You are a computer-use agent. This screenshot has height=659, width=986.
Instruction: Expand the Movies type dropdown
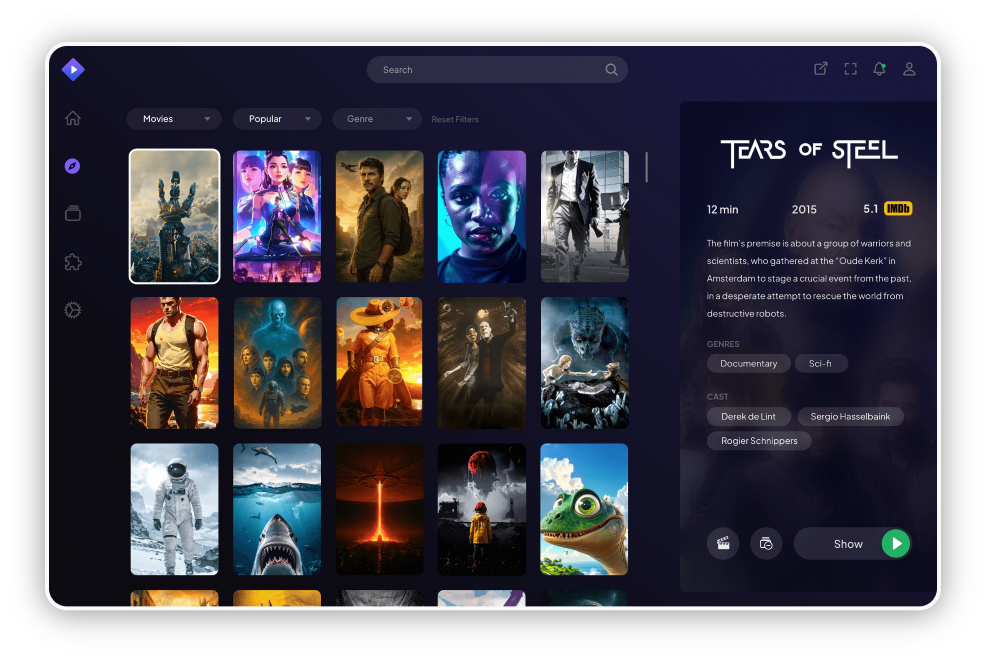(x=174, y=119)
